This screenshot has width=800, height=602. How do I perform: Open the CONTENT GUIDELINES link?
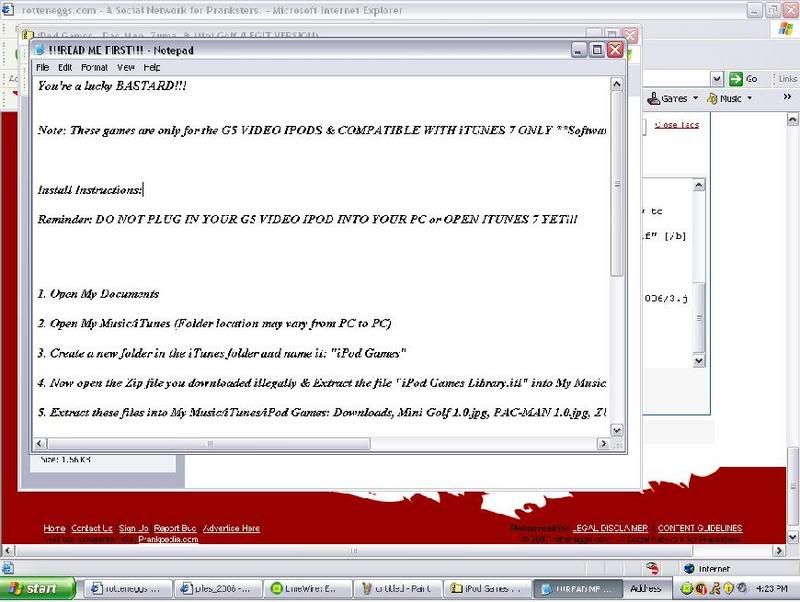700,528
